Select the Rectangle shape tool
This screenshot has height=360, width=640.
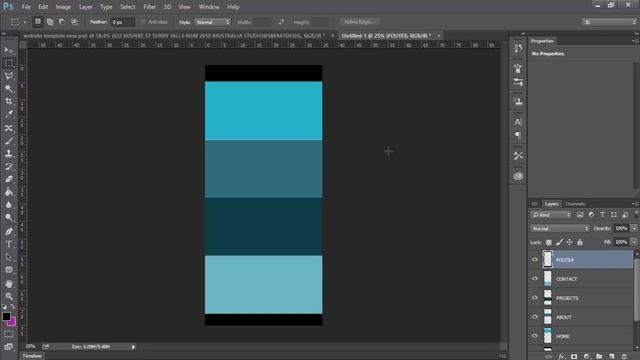pos(9,270)
